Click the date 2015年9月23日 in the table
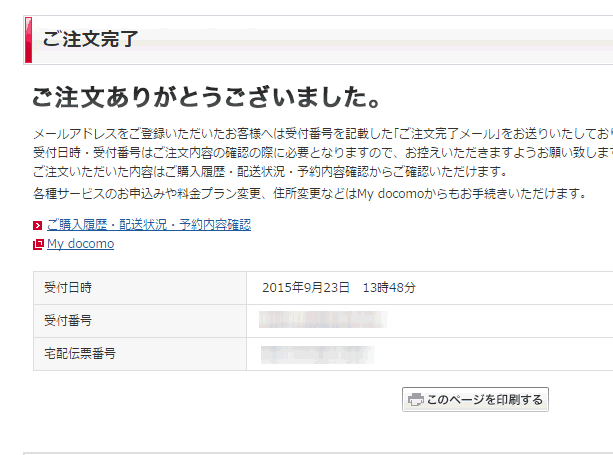The width and height of the screenshot is (613, 455). (x=306, y=288)
